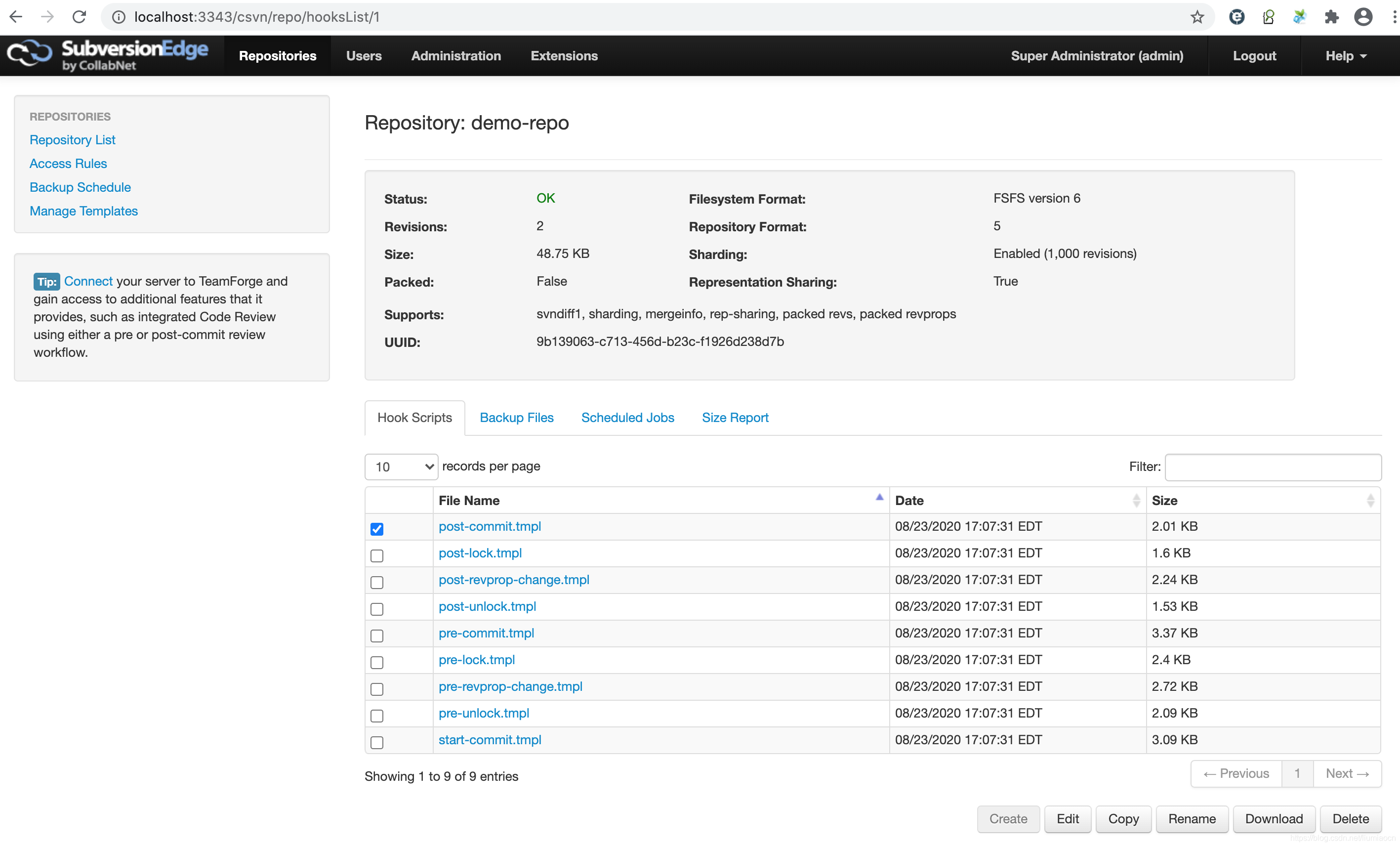Check the post-lock.tmpl checkbox

pyautogui.click(x=377, y=555)
